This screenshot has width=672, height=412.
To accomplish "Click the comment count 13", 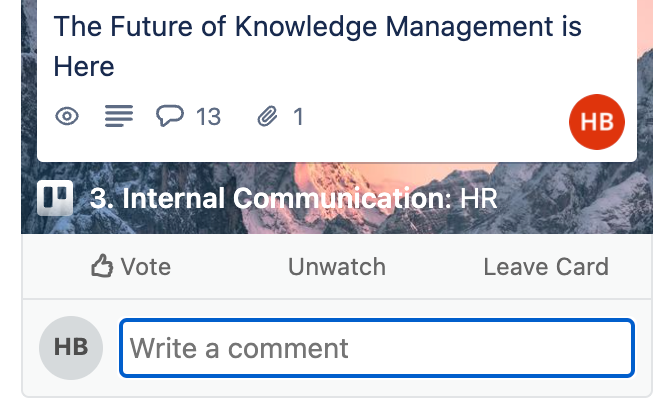I will pyautogui.click(x=208, y=117).
